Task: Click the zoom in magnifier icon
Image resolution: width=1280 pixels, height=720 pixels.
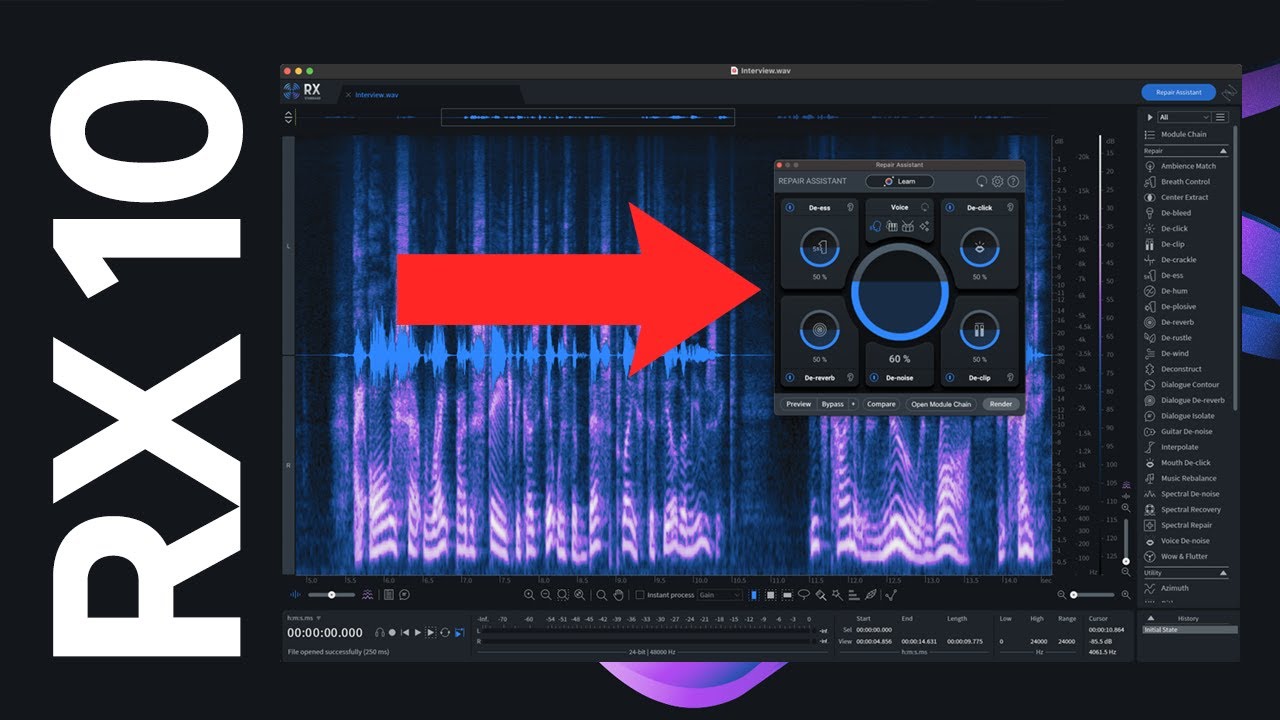Action: (x=529, y=595)
